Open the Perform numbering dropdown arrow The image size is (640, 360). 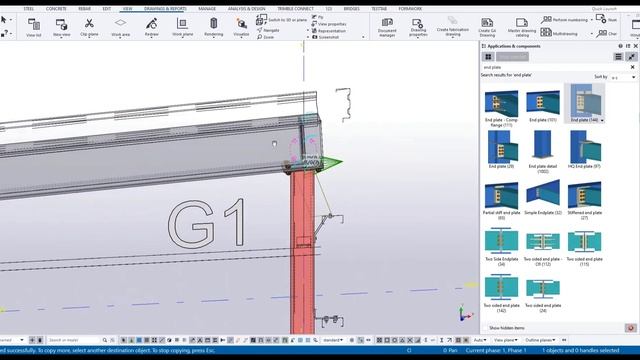coord(592,20)
